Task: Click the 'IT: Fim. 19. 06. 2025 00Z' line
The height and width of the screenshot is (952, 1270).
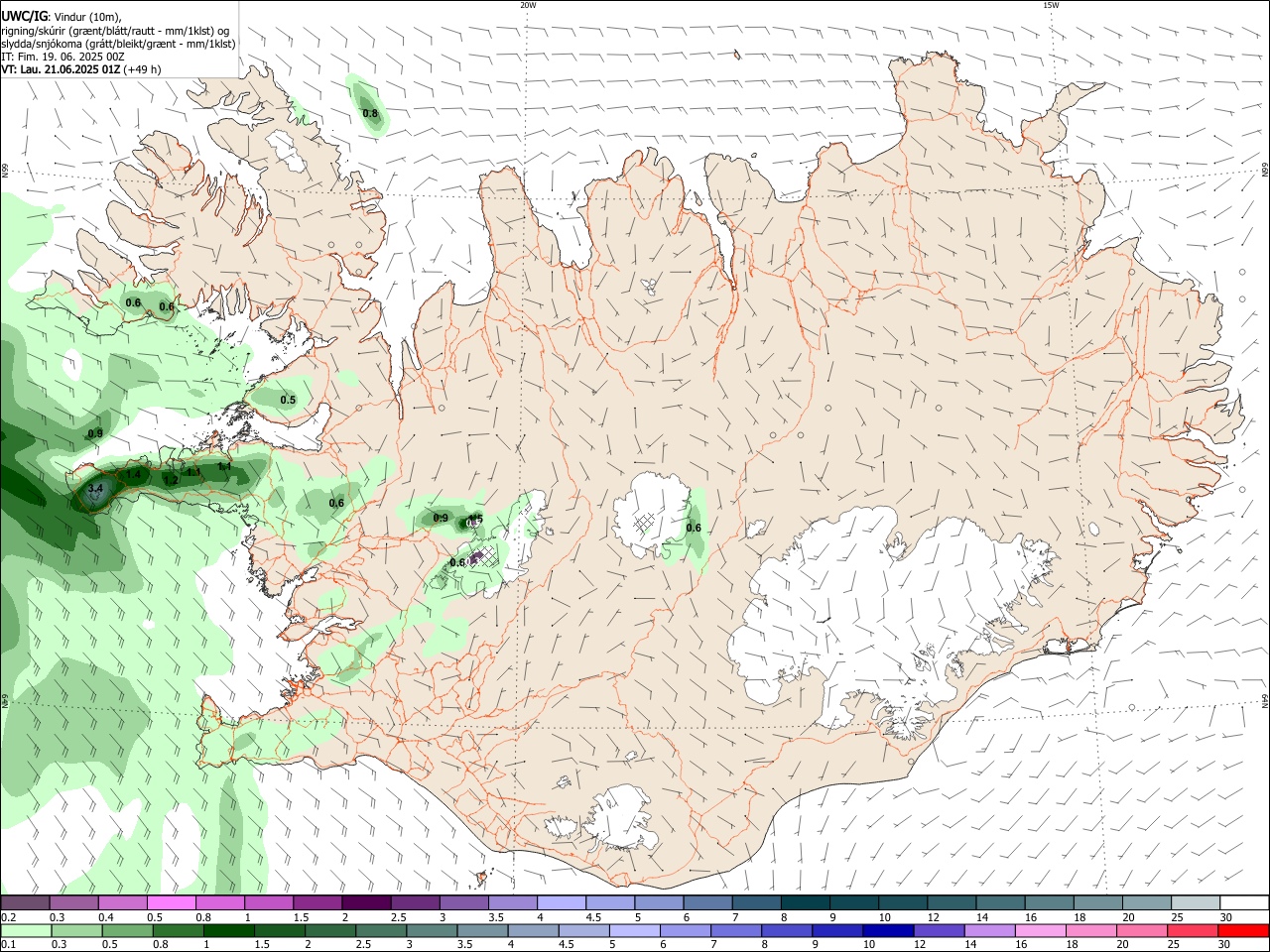Action: (x=62, y=57)
